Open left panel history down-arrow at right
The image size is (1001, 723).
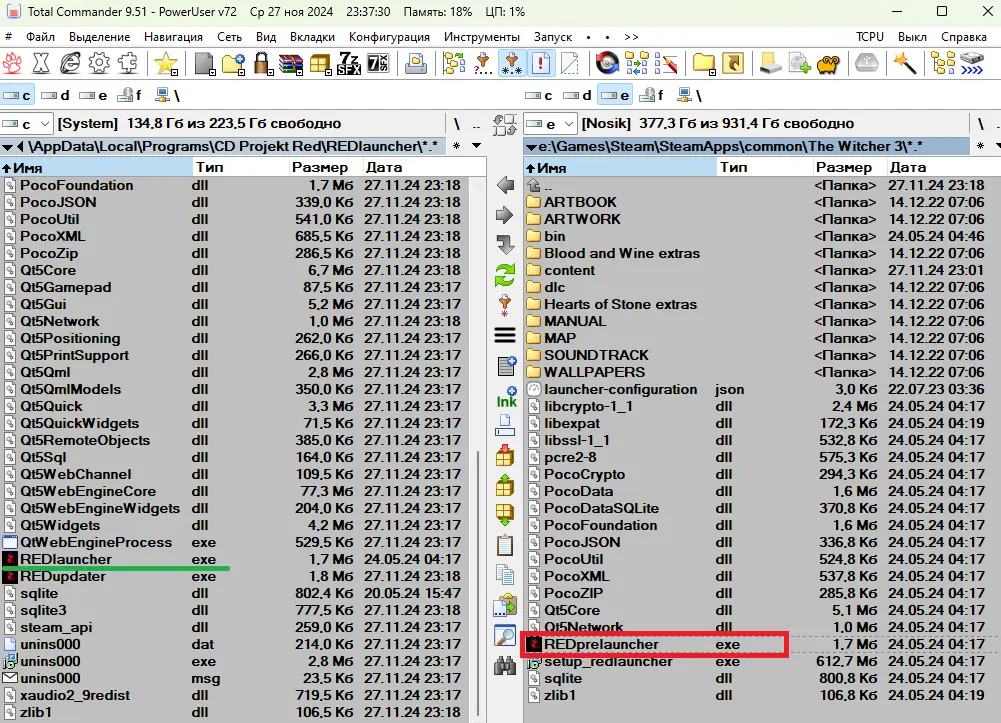pos(476,146)
